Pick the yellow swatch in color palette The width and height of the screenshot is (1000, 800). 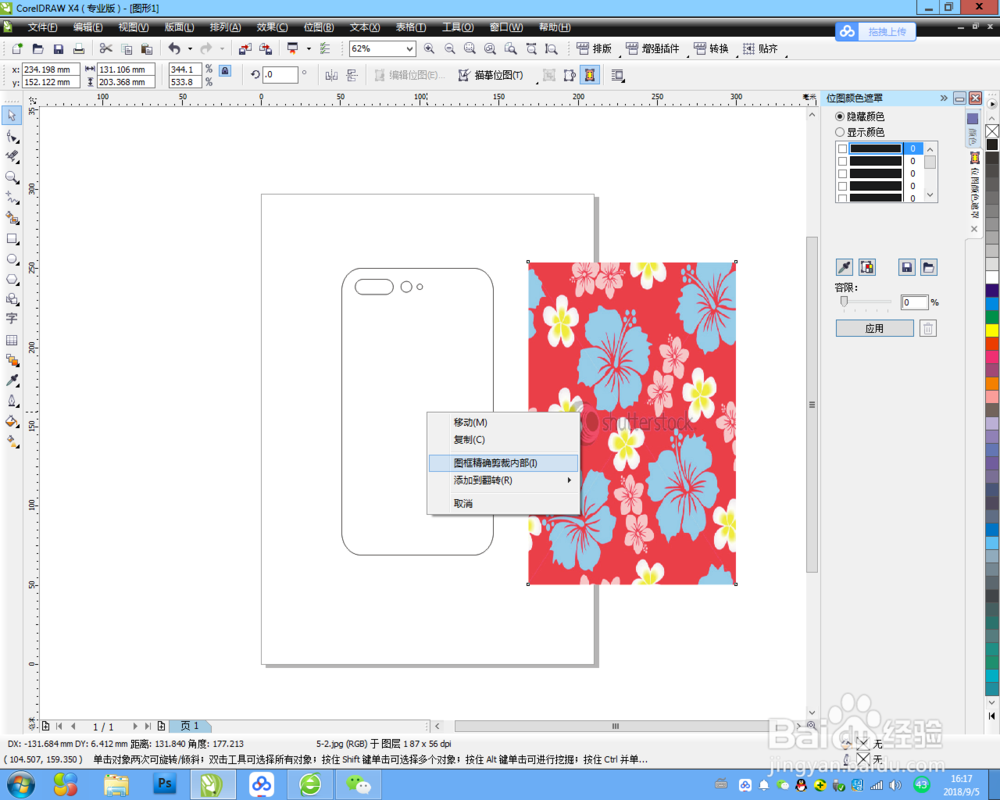click(992, 330)
